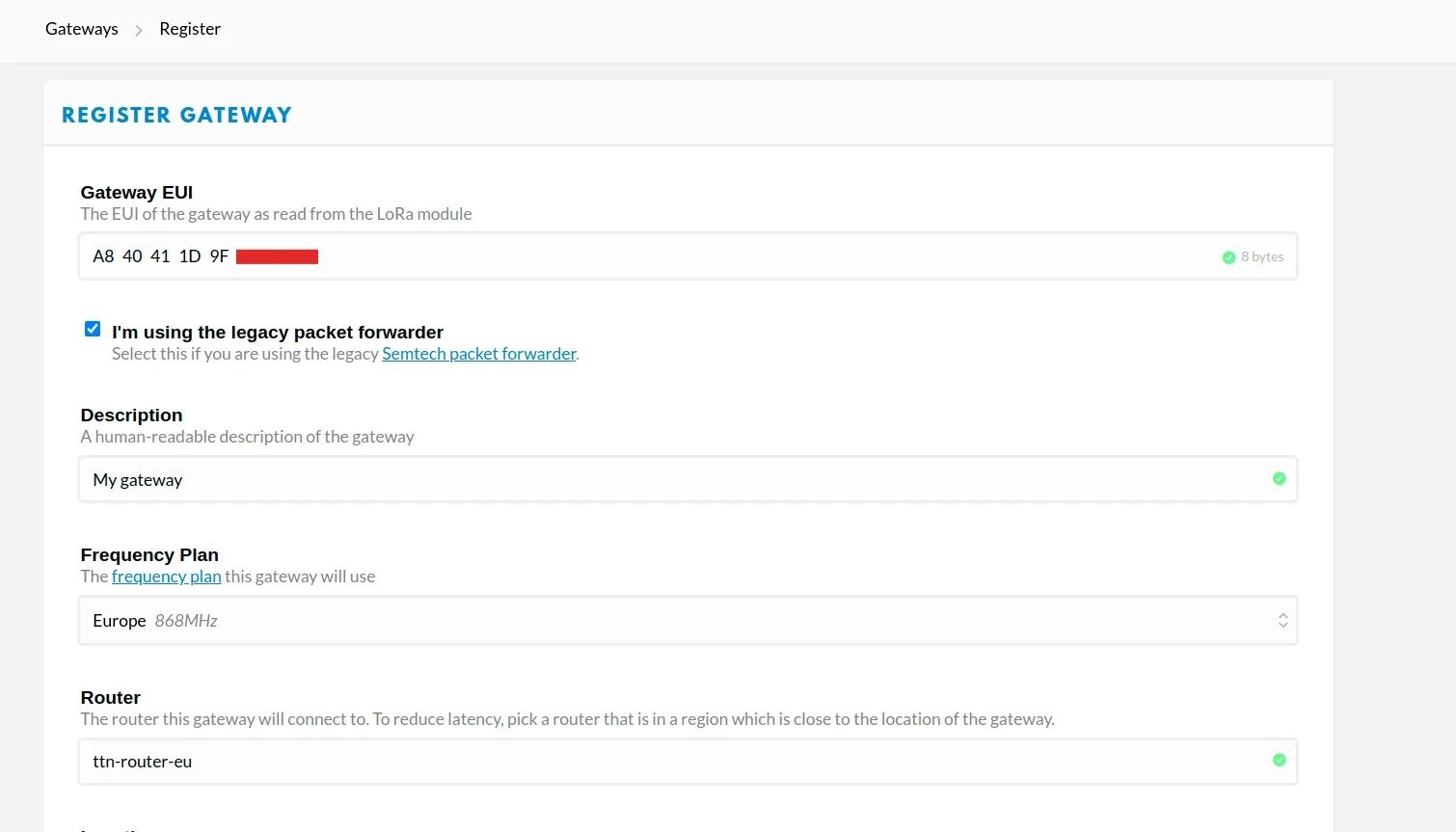The width and height of the screenshot is (1456, 832).
Task: Click the 'Frequency Plan' label
Action: click(x=149, y=554)
